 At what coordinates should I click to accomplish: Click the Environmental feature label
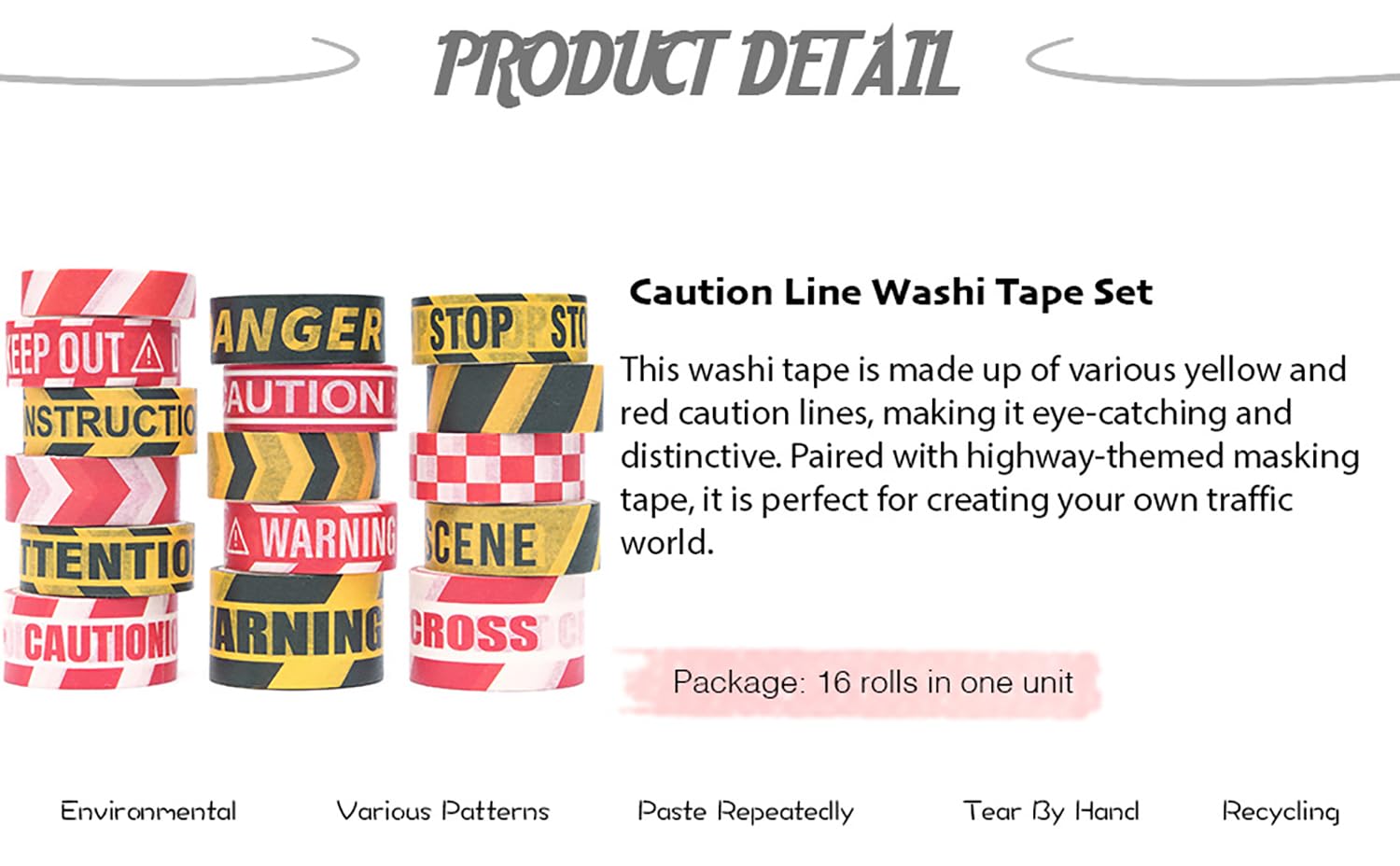tap(148, 811)
